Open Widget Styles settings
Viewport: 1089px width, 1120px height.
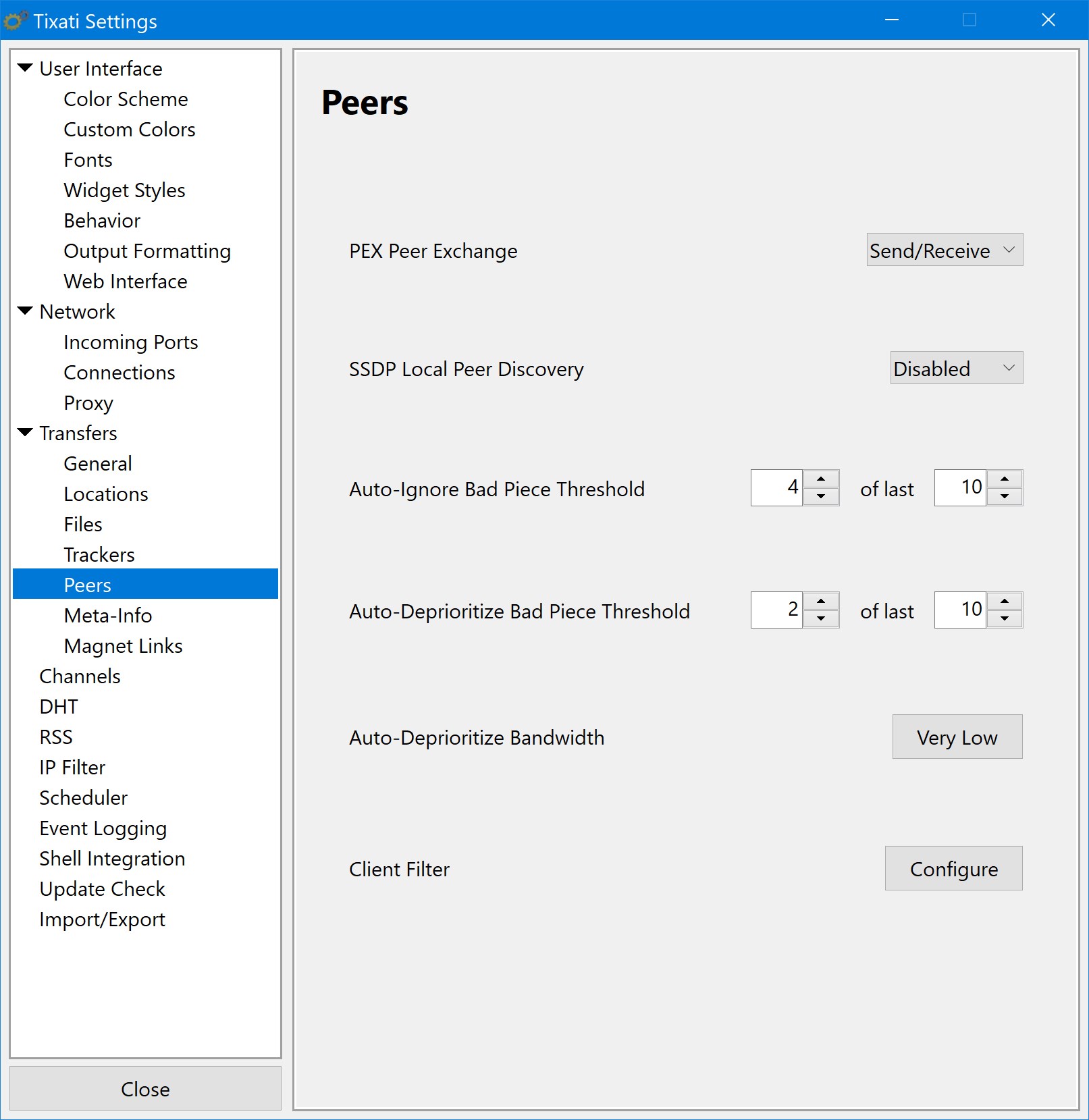pos(124,190)
